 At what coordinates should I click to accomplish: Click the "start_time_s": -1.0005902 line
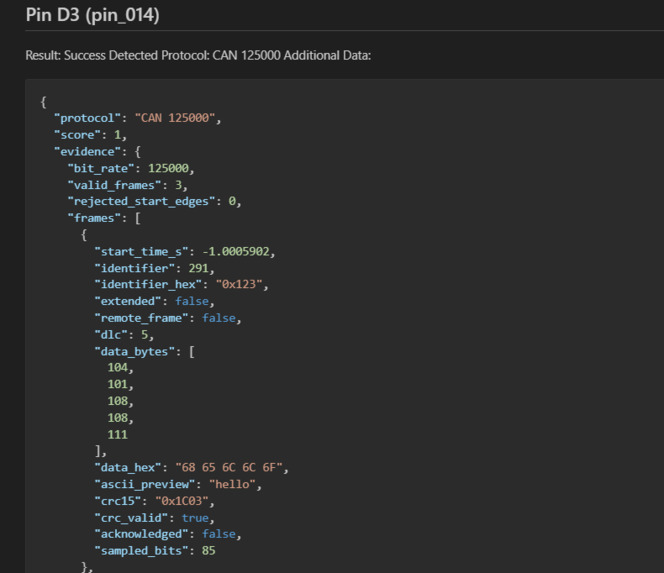(185, 252)
